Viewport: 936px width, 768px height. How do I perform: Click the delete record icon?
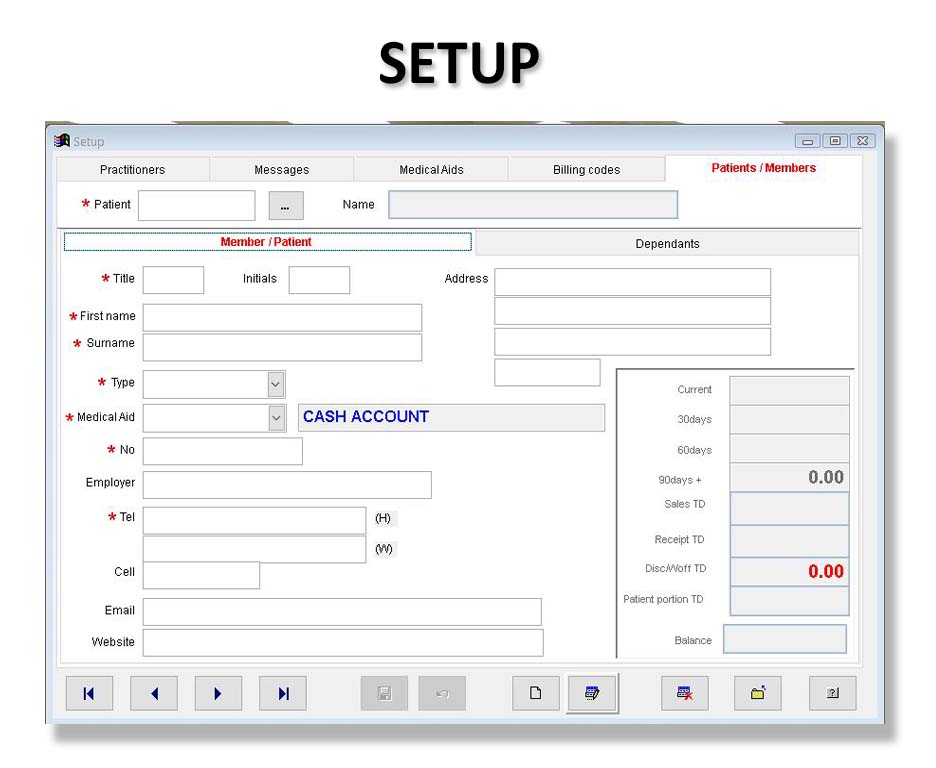coord(685,693)
